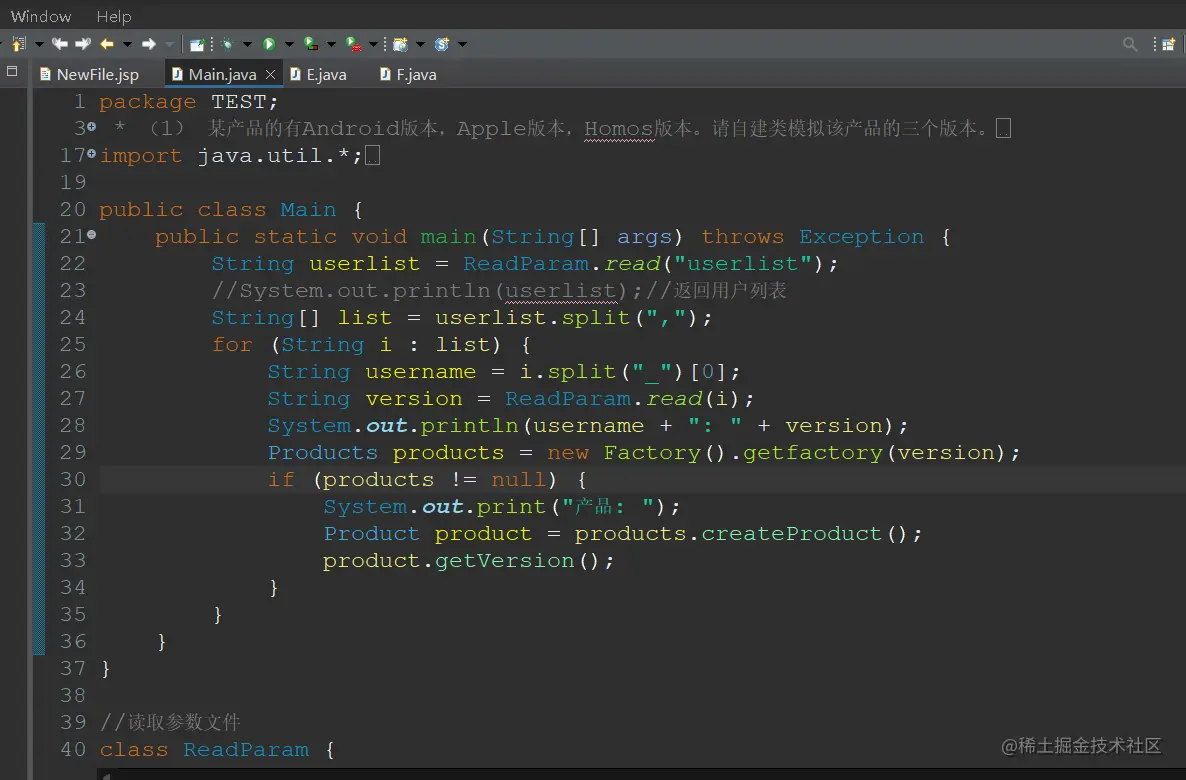The image size is (1186, 780).
Task: Click the minimize view icon beside tabs
Action: [11, 71]
